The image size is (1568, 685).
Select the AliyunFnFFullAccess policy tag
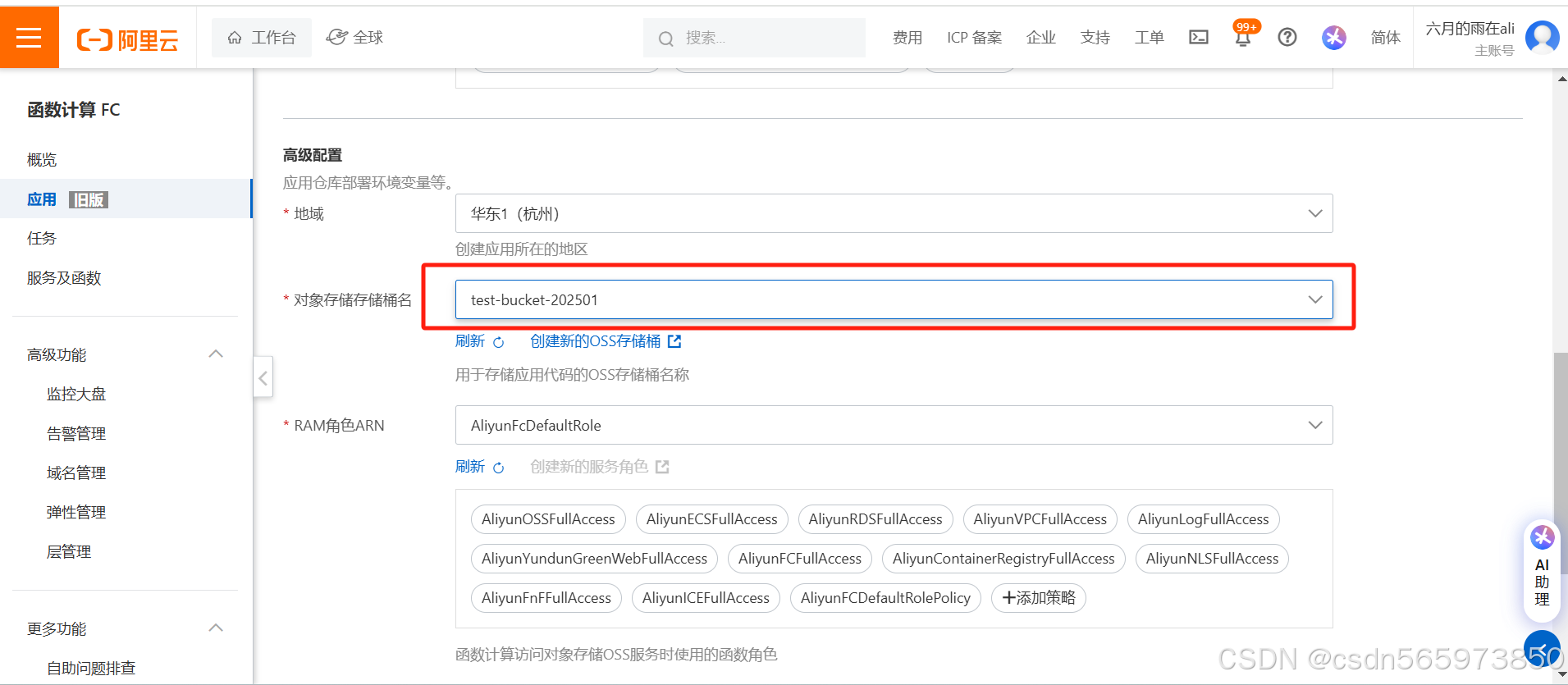pyautogui.click(x=546, y=598)
